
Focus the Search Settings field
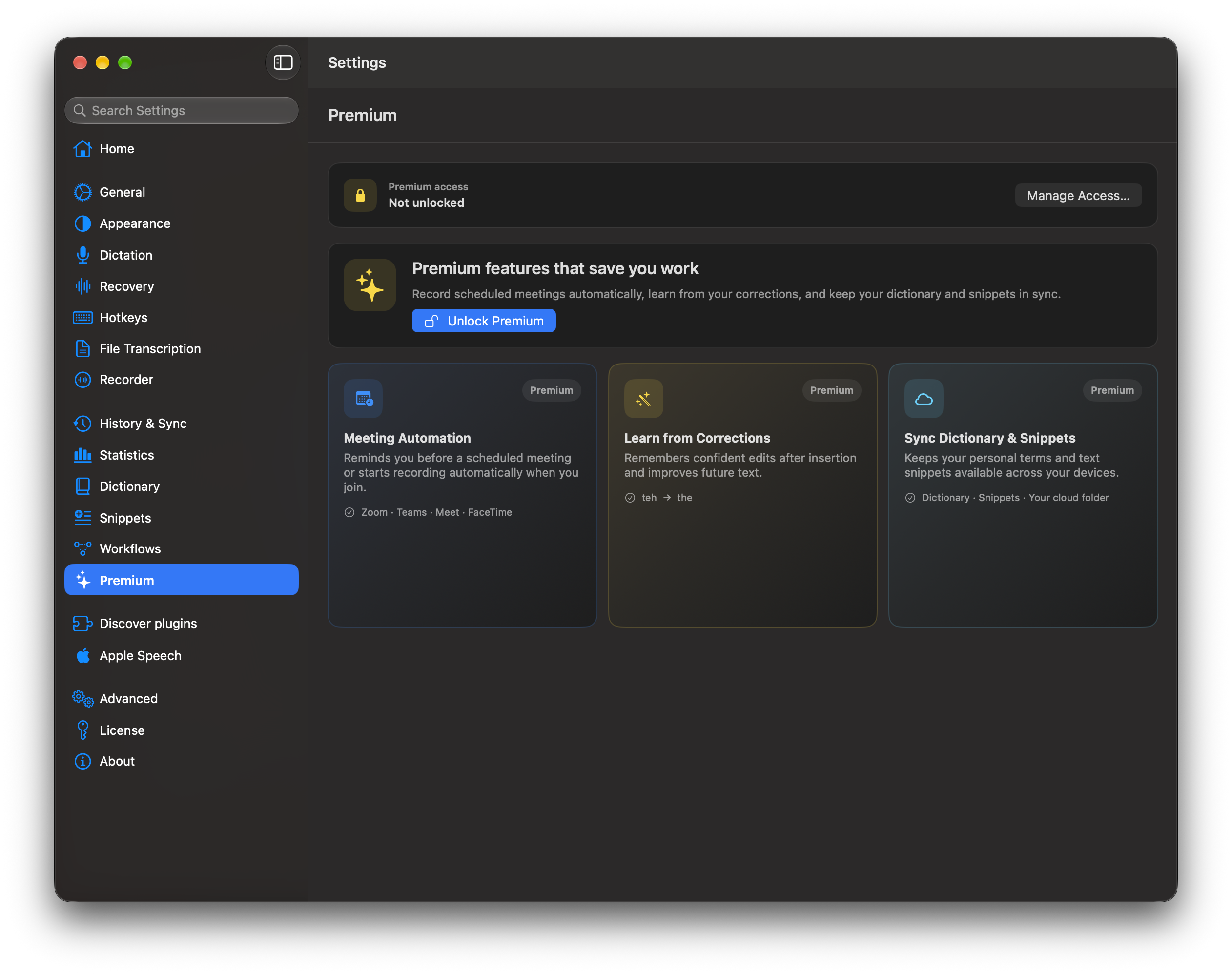[x=182, y=111]
